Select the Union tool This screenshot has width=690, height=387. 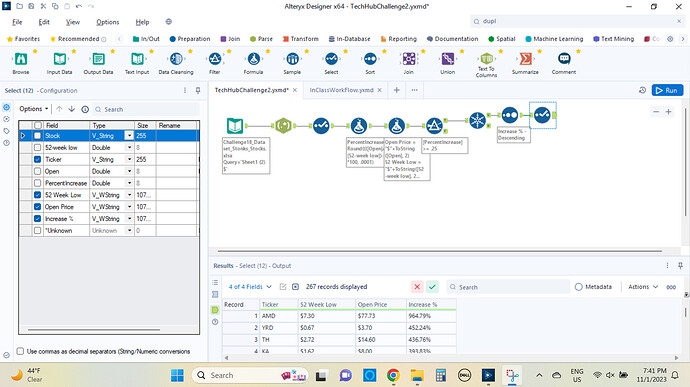(x=448, y=59)
